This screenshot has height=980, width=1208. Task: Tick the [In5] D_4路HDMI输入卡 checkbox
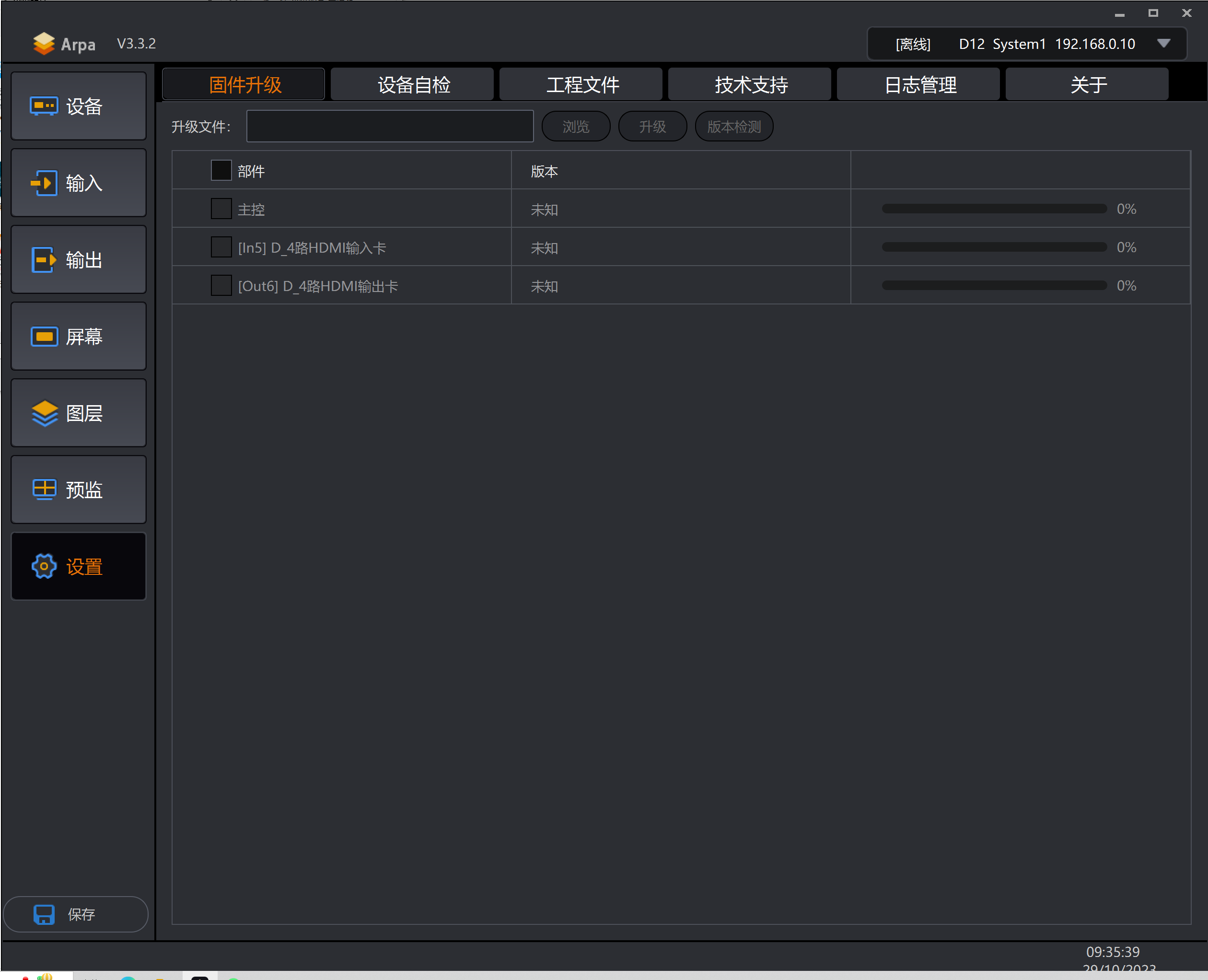[x=221, y=247]
